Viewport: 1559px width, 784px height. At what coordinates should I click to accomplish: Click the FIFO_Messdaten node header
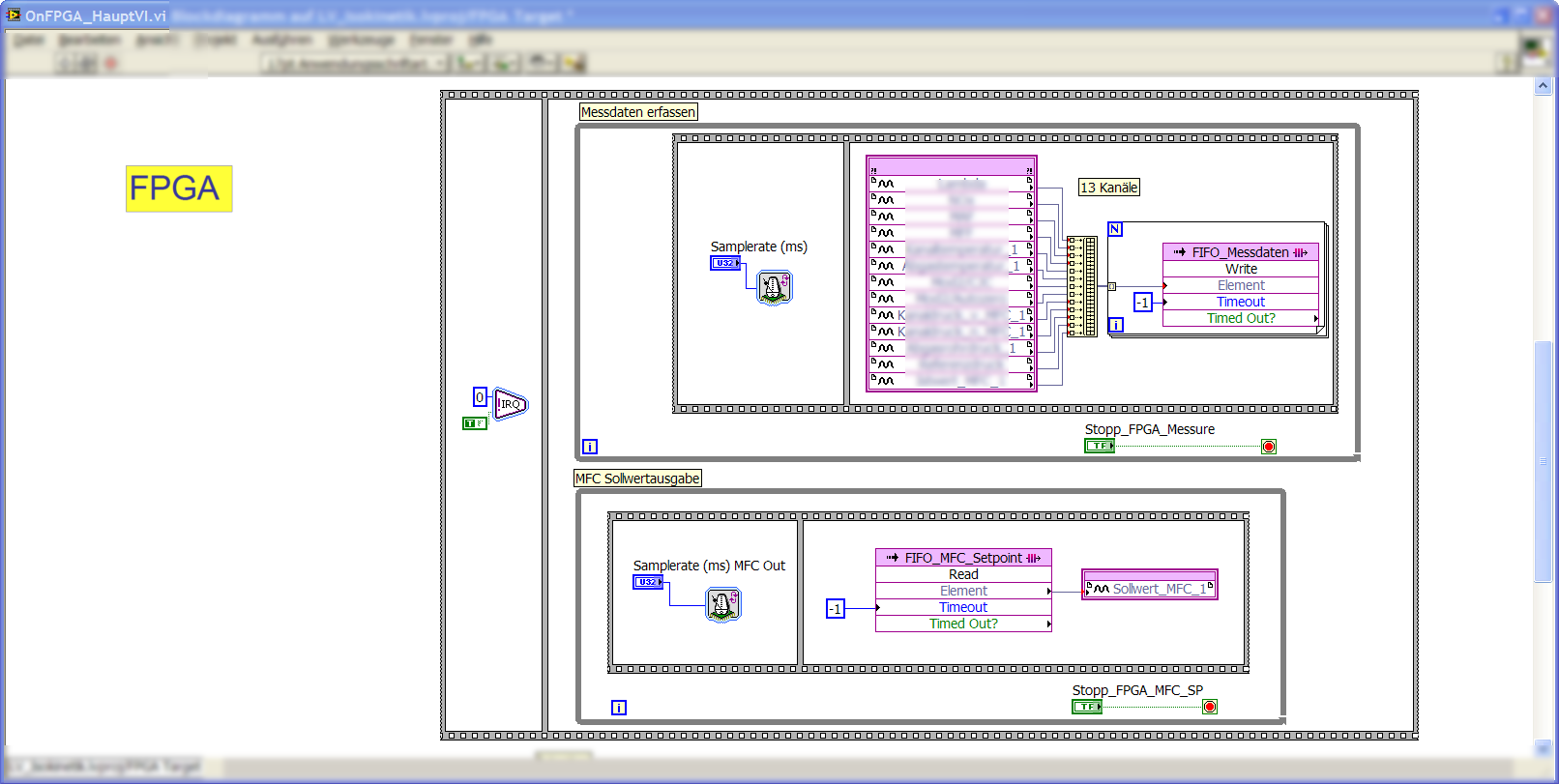1241,252
